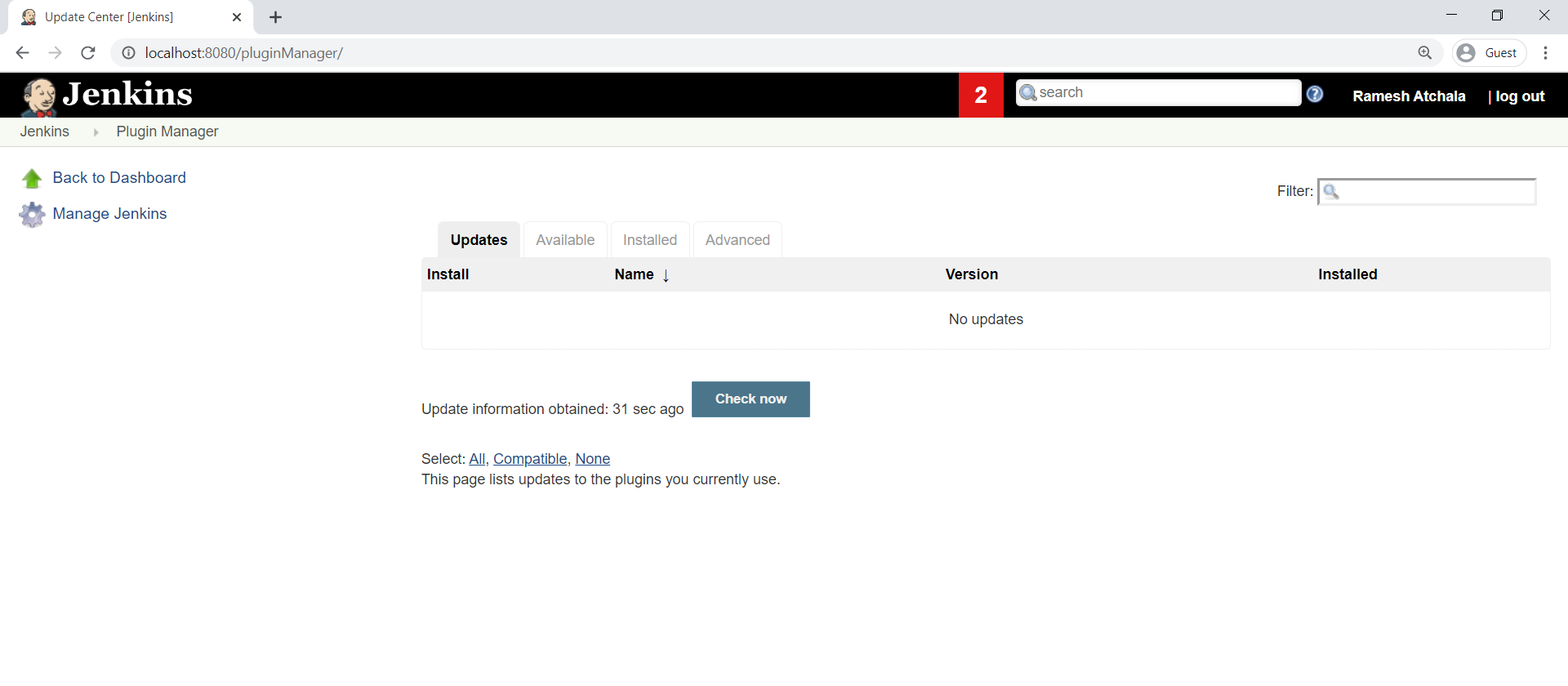Click the Select Compatible link
1568x686 pixels.
tap(530, 459)
